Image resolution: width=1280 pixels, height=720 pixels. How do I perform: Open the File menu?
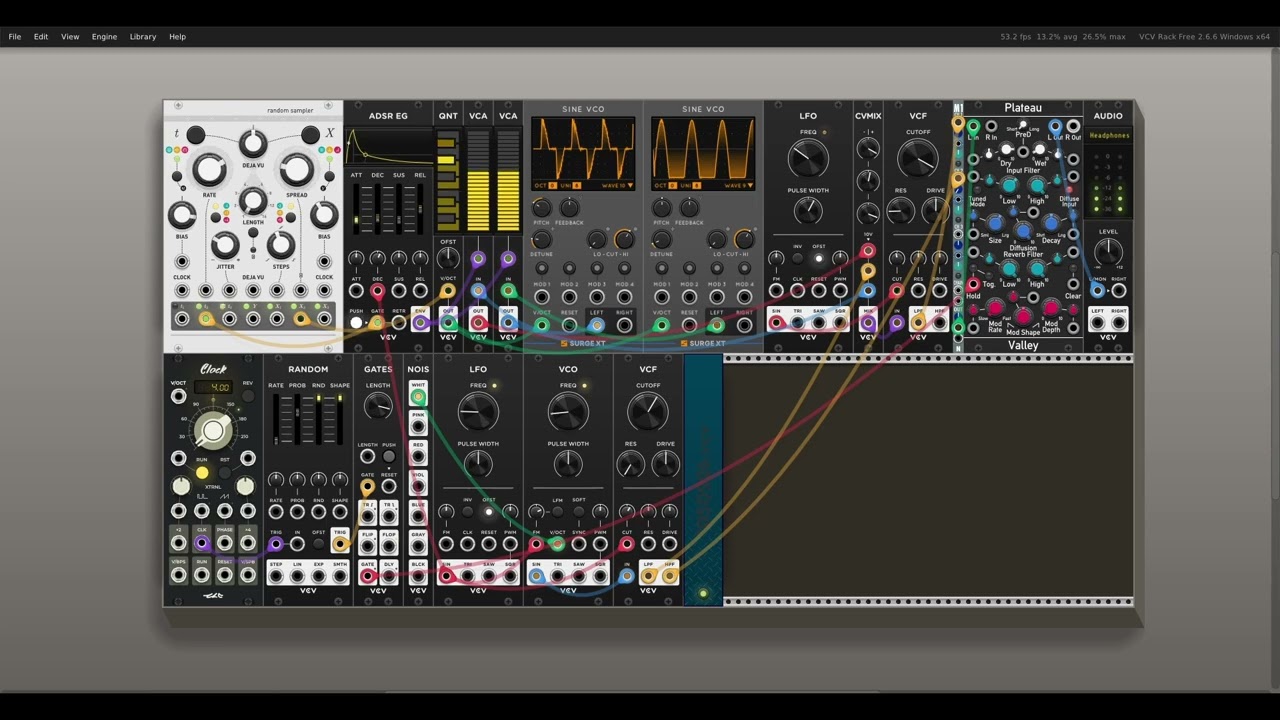coord(15,37)
